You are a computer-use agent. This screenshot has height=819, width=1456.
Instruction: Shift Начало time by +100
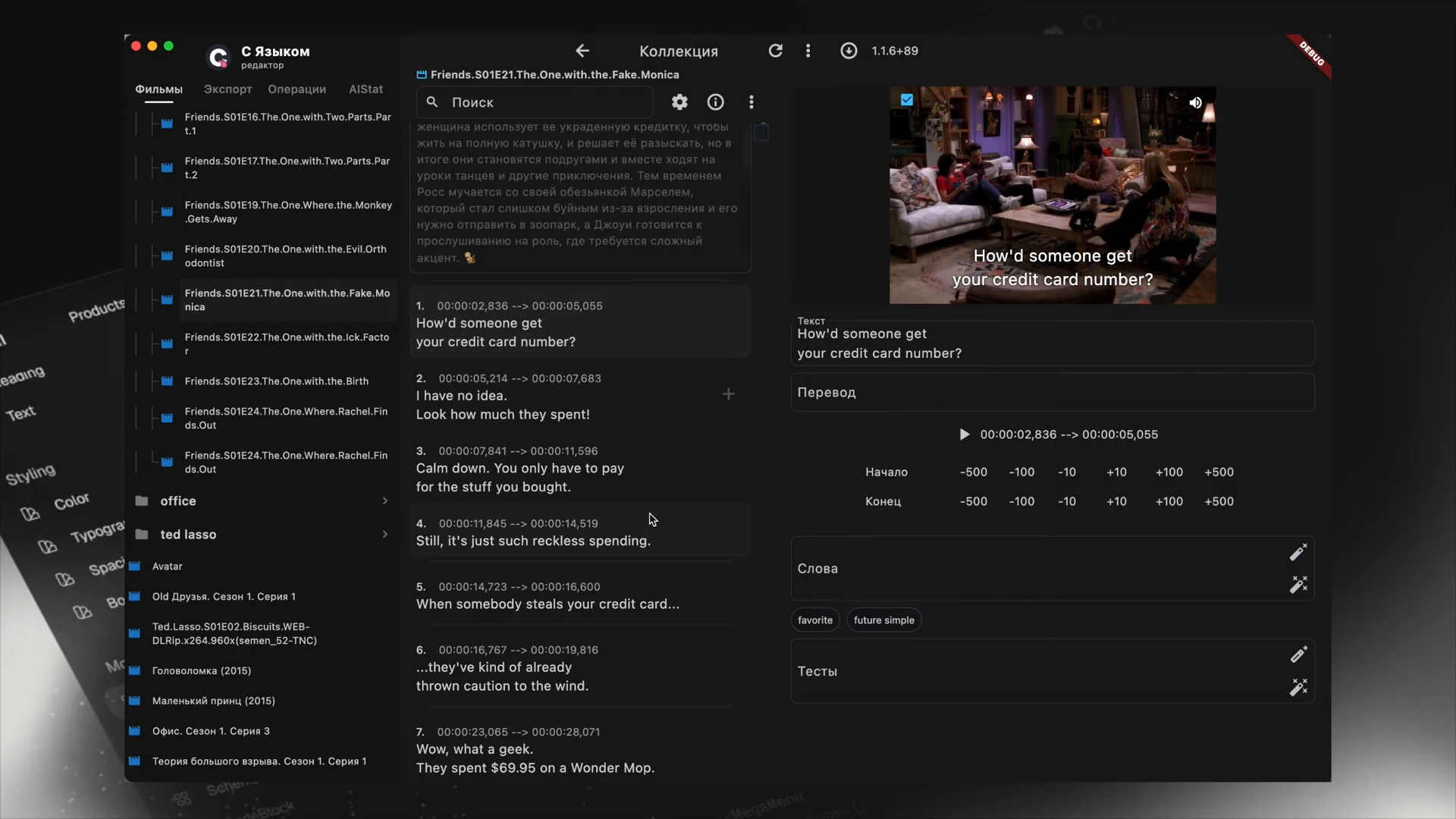(1169, 472)
